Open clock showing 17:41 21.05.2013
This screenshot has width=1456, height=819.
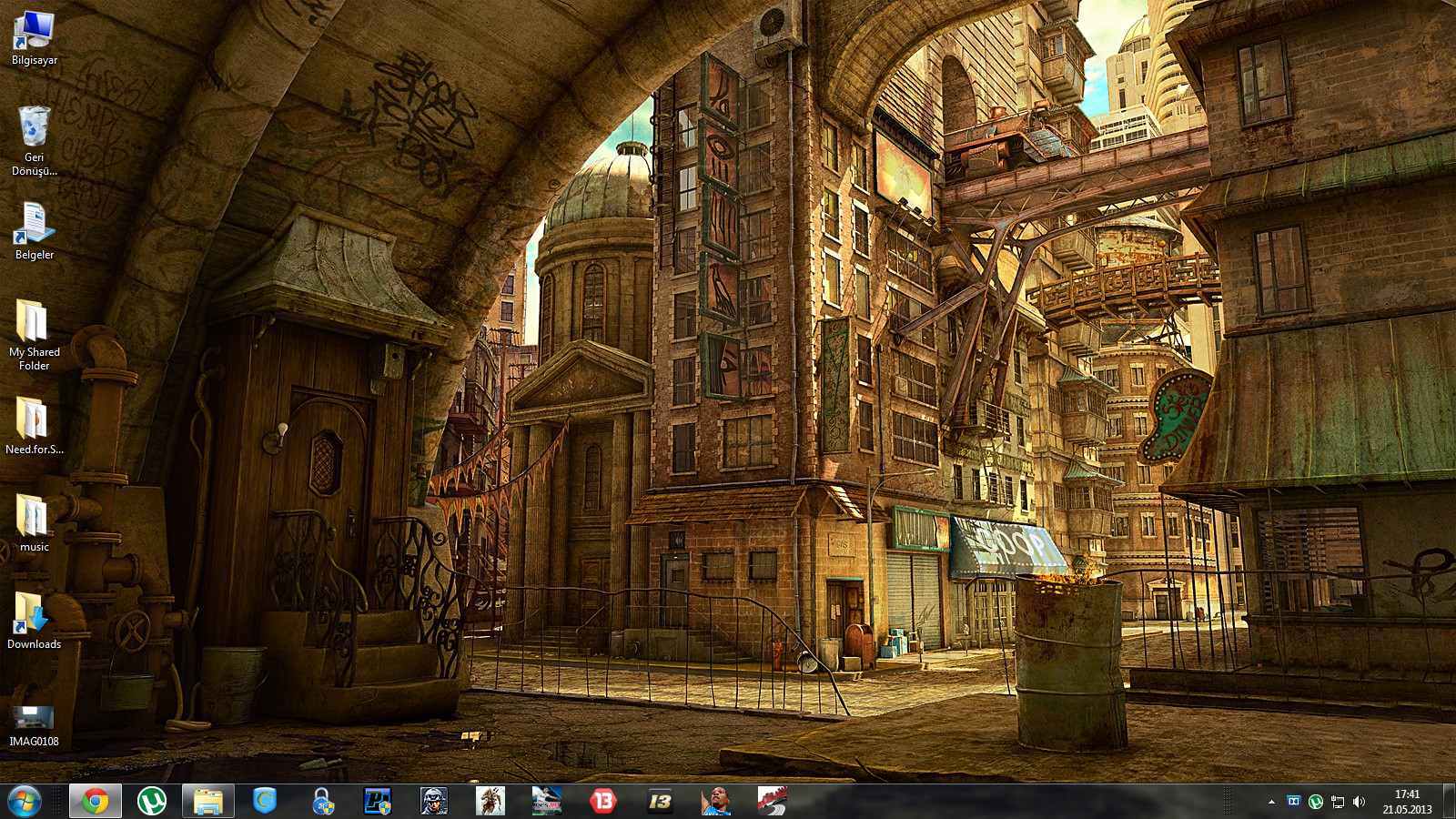(1407, 802)
